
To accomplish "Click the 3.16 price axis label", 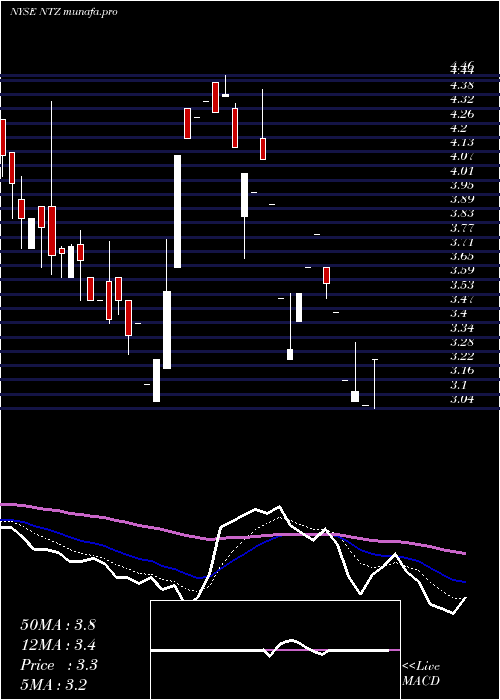I will (462, 371).
